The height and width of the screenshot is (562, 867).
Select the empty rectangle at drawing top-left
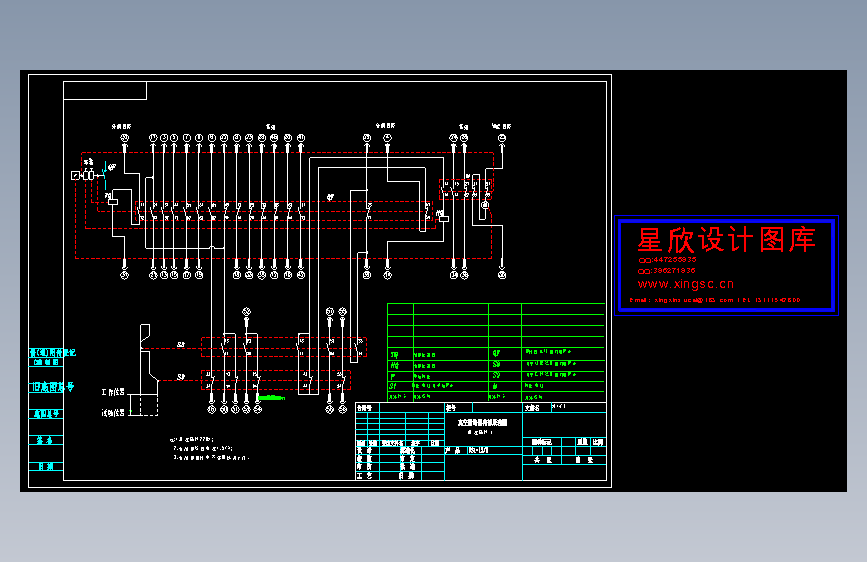tap(105, 91)
